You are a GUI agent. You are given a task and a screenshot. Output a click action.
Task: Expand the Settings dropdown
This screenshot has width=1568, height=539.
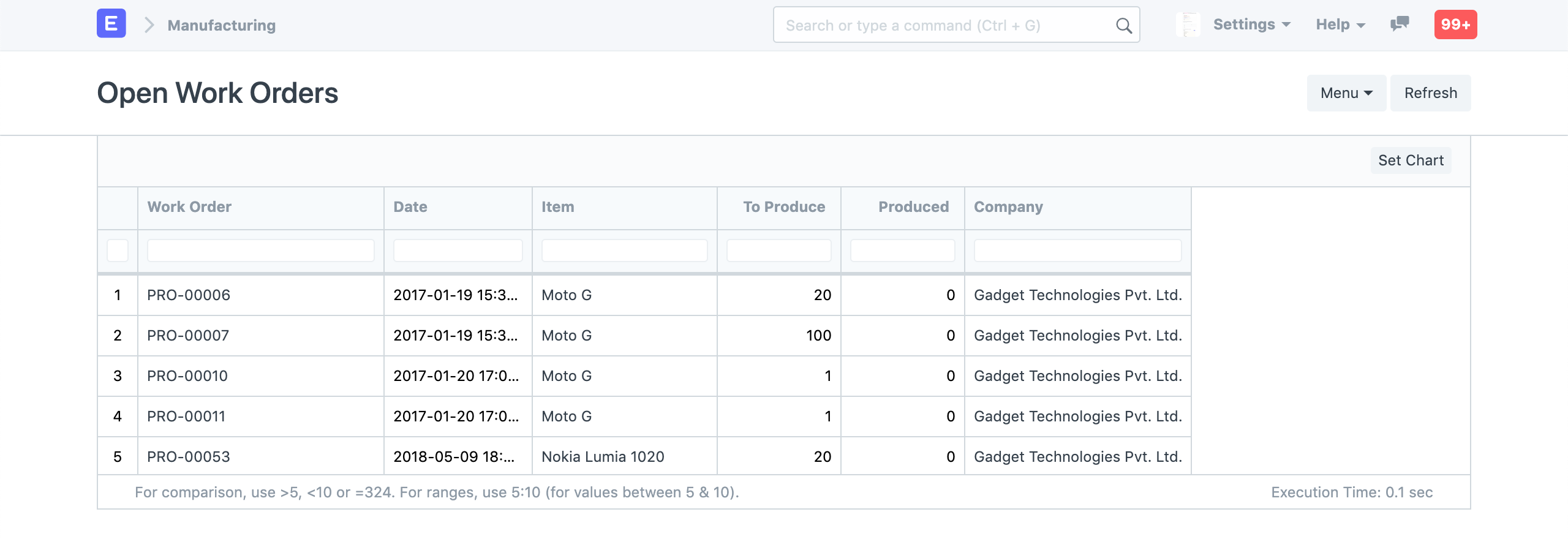pyautogui.click(x=1251, y=24)
